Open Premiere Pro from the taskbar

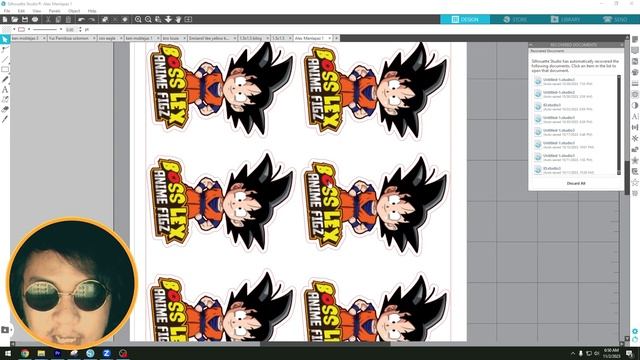coord(57,353)
